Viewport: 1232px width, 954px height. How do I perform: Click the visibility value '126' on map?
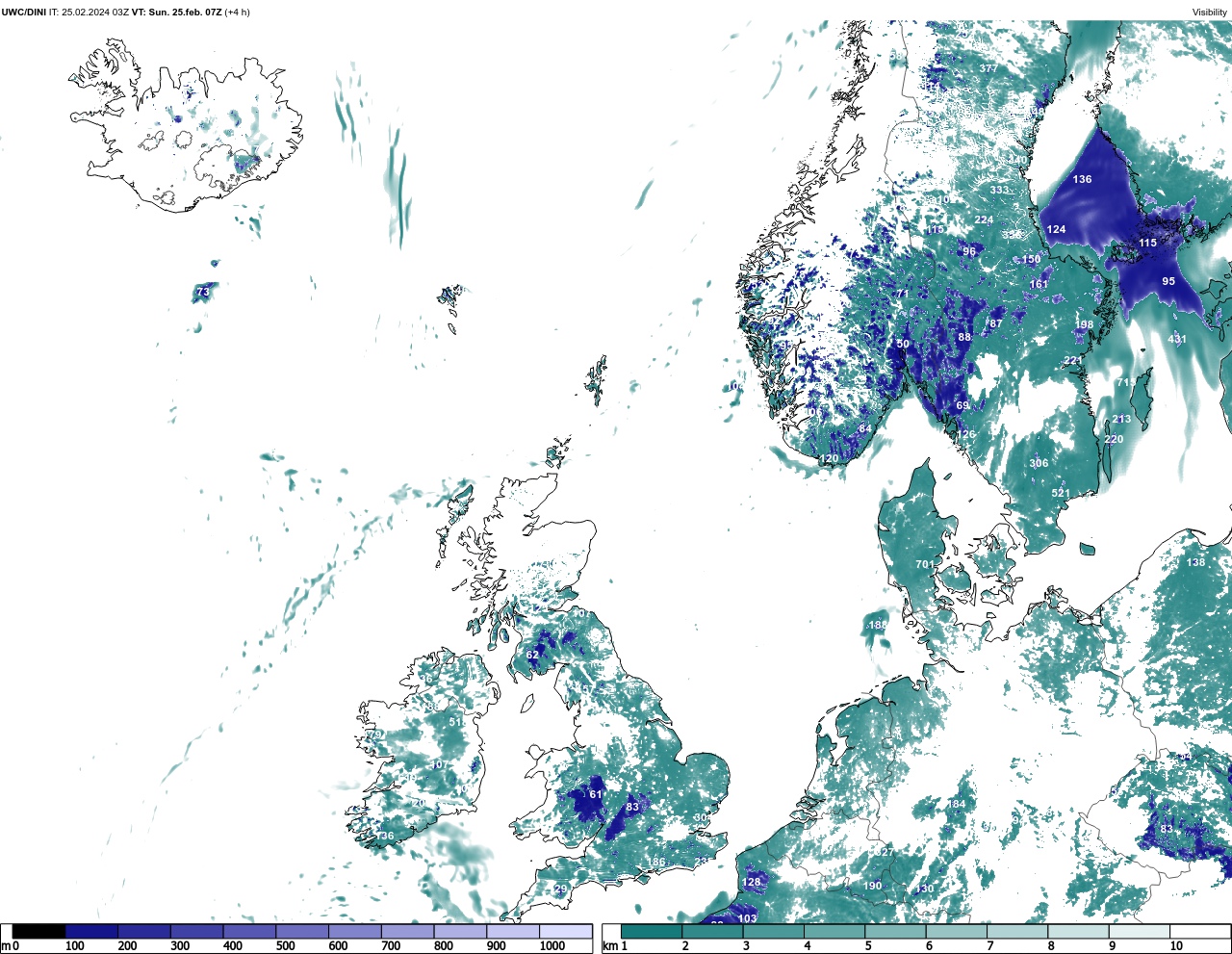[x=965, y=435]
